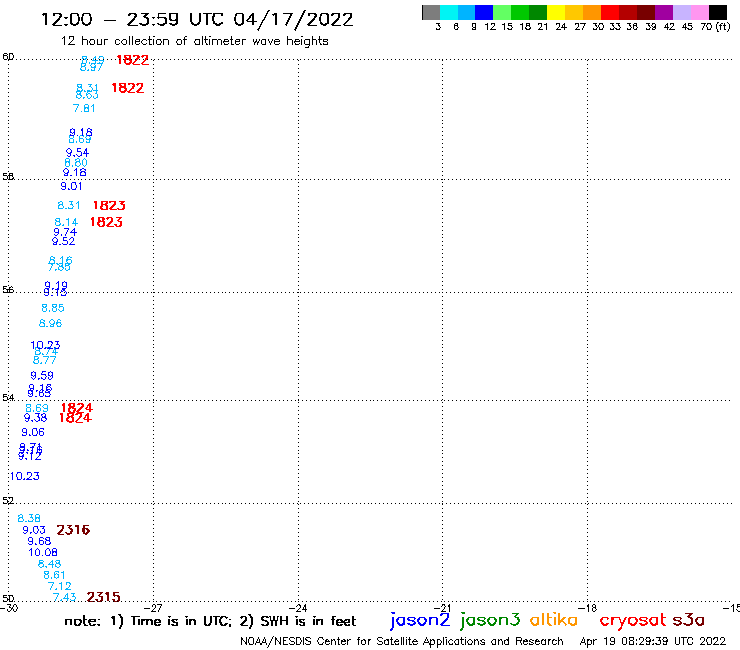
Task: Click the 10.08 wave height value
Action: (43, 553)
